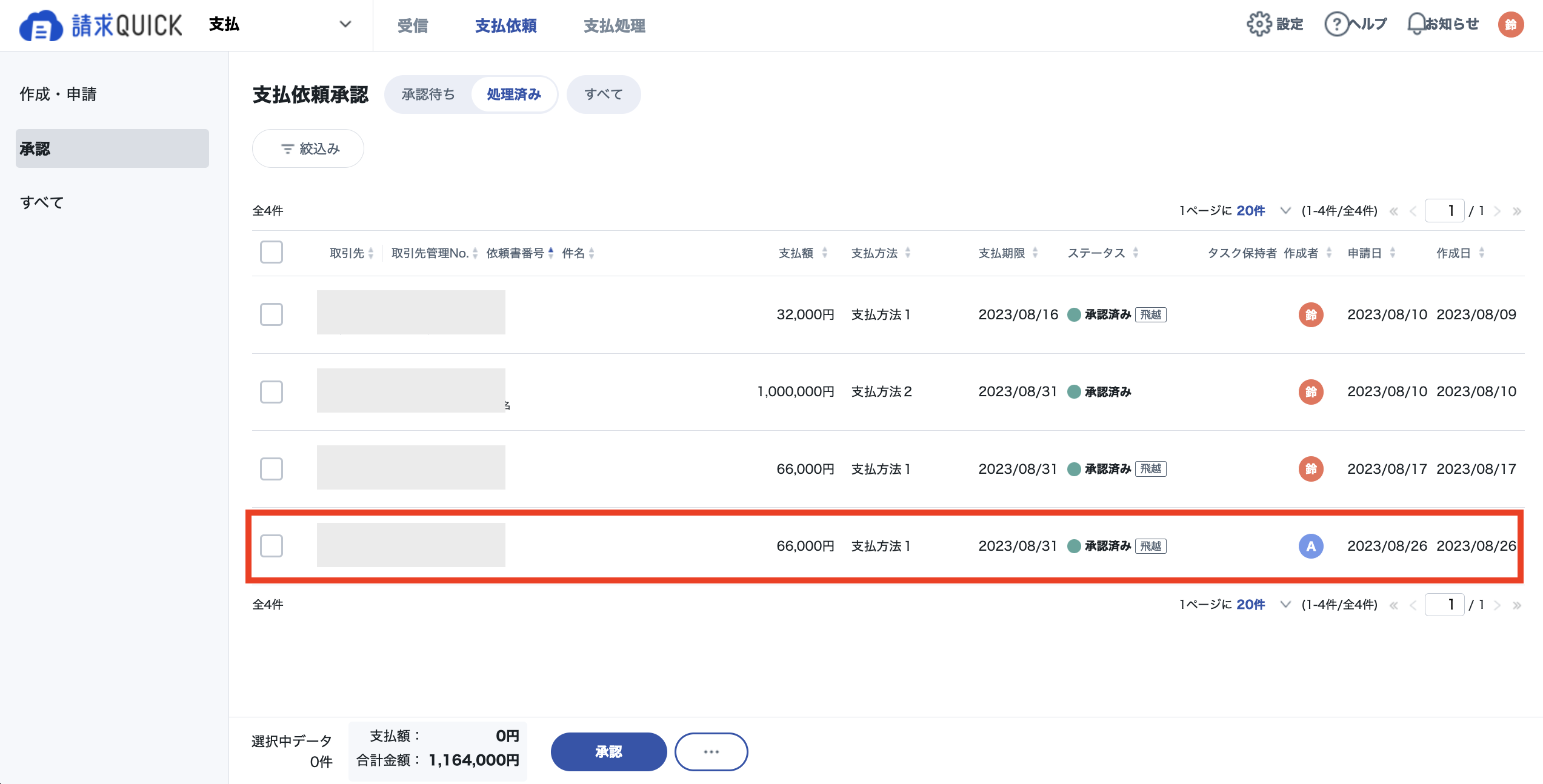The image size is (1543, 784).
Task: Show the 承認待ち list
Action: [428, 95]
